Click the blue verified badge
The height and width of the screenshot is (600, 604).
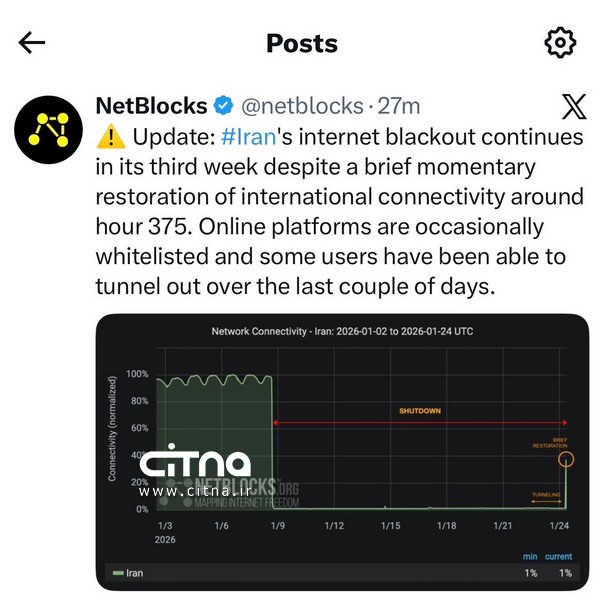(x=224, y=106)
